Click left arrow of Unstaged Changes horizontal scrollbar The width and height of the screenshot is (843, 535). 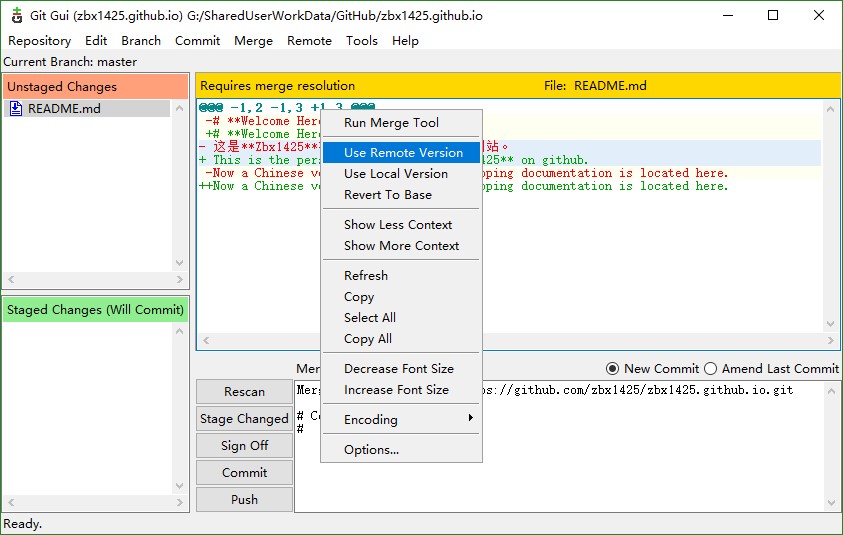coord(11,280)
